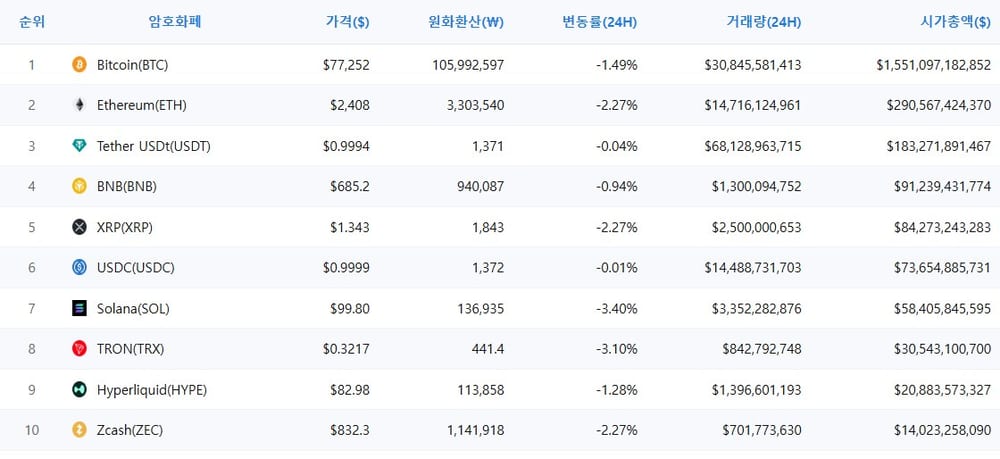Open the TRON(TRX) name link

(x=131, y=349)
